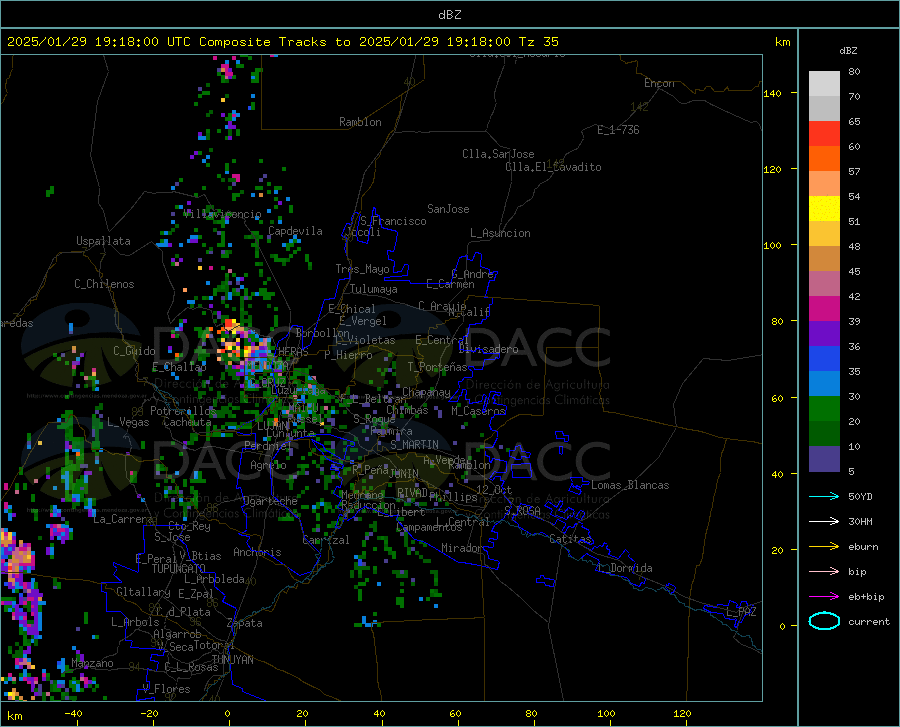Click the '-40' tick on horizontal km axis

coord(73,714)
